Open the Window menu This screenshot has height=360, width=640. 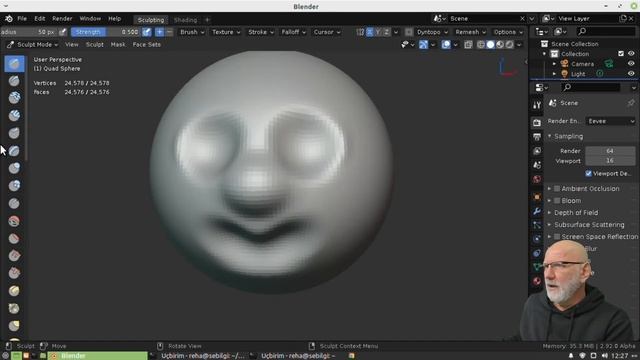click(90, 19)
